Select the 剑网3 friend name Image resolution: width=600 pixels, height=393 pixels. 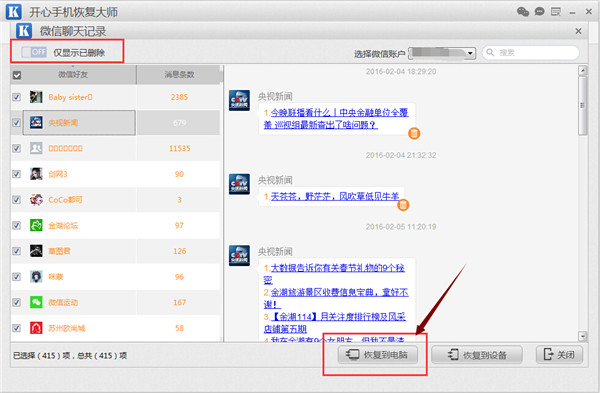pyautogui.click(x=58, y=174)
